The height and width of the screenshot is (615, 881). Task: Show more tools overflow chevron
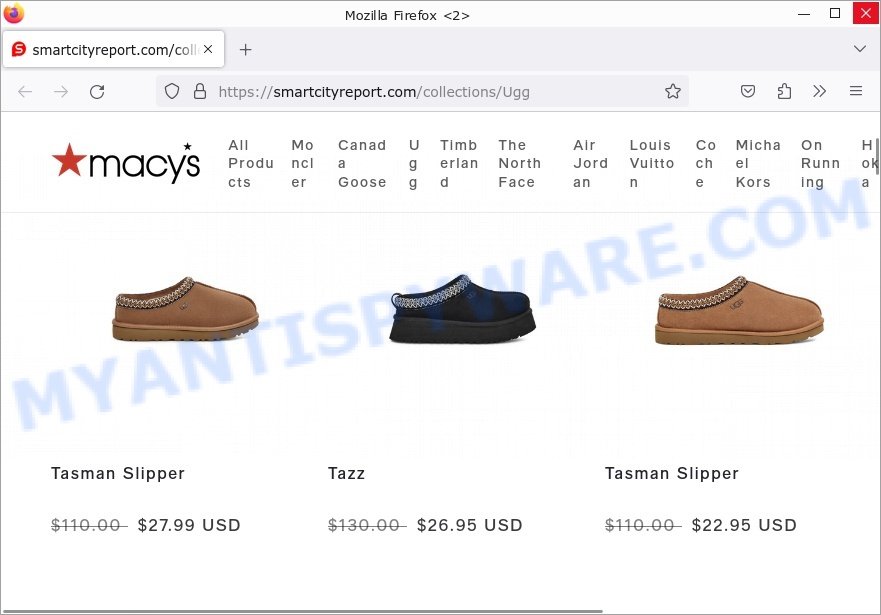click(x=820, y=91)
